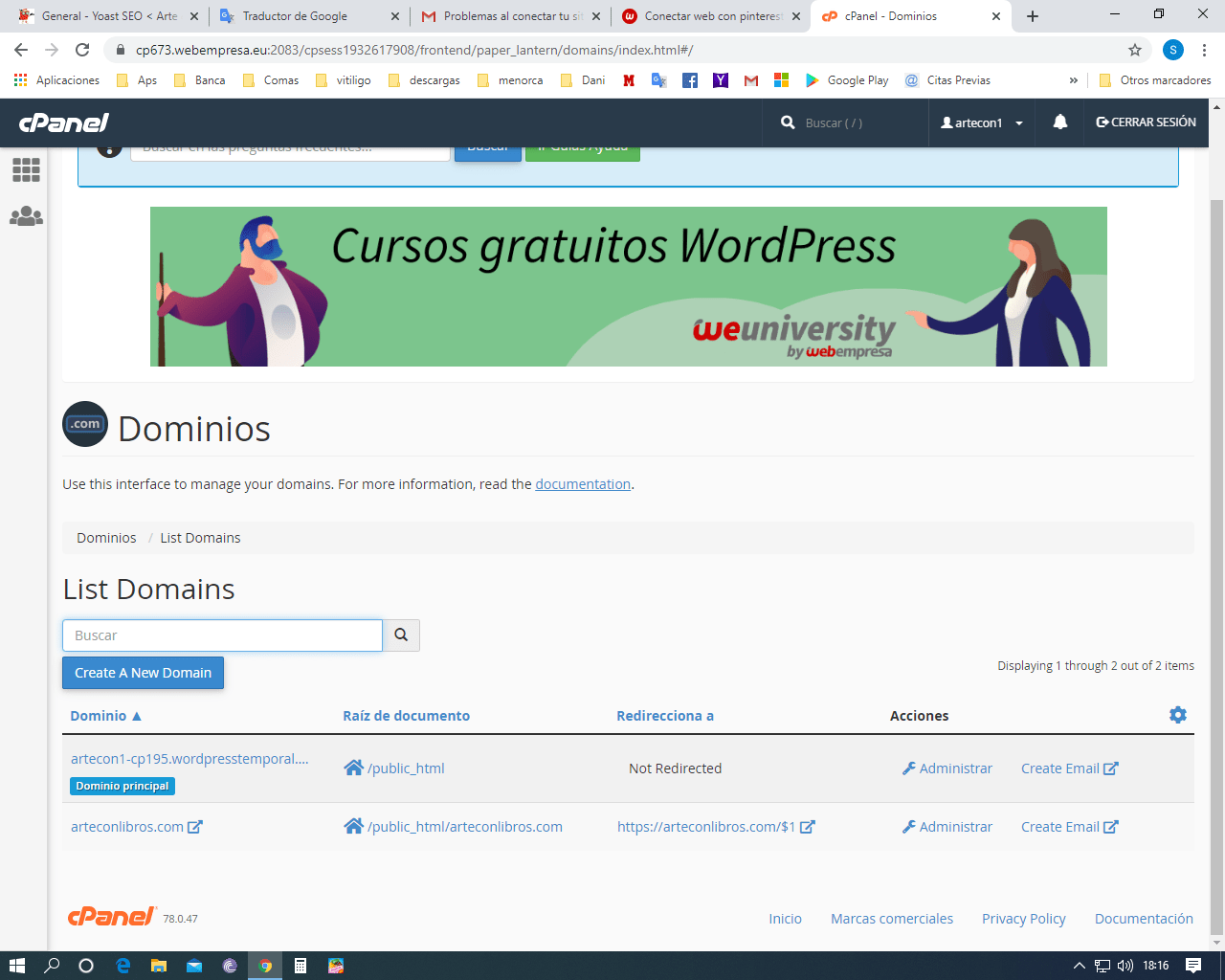Click the browser address bar
Viewport: 1225px width, 980px height.
pos(612,50)
